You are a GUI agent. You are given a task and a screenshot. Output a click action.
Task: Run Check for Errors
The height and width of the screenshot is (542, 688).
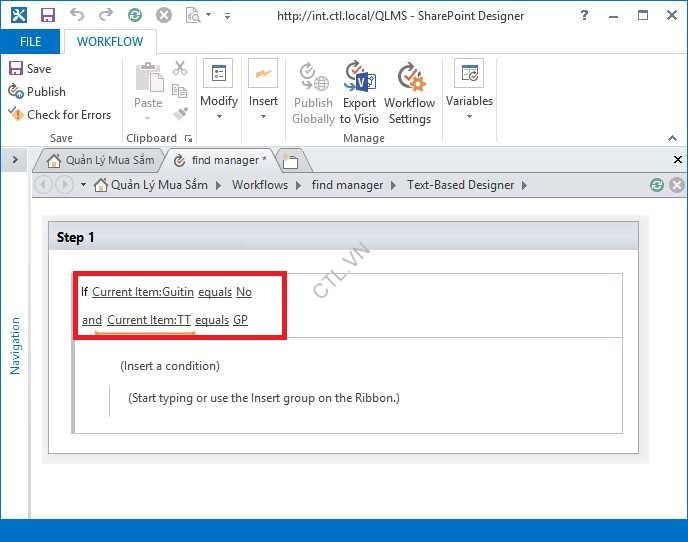click(x=59, y=115)
